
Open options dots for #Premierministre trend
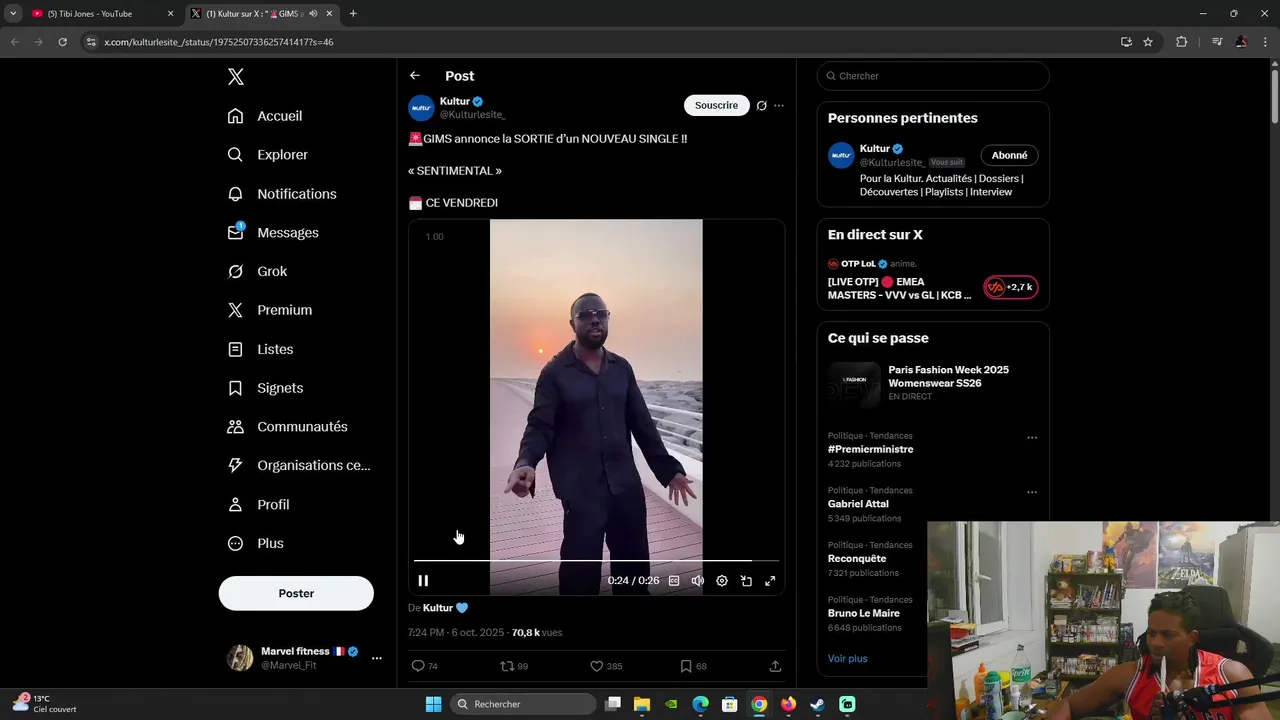click(1032, 437)
